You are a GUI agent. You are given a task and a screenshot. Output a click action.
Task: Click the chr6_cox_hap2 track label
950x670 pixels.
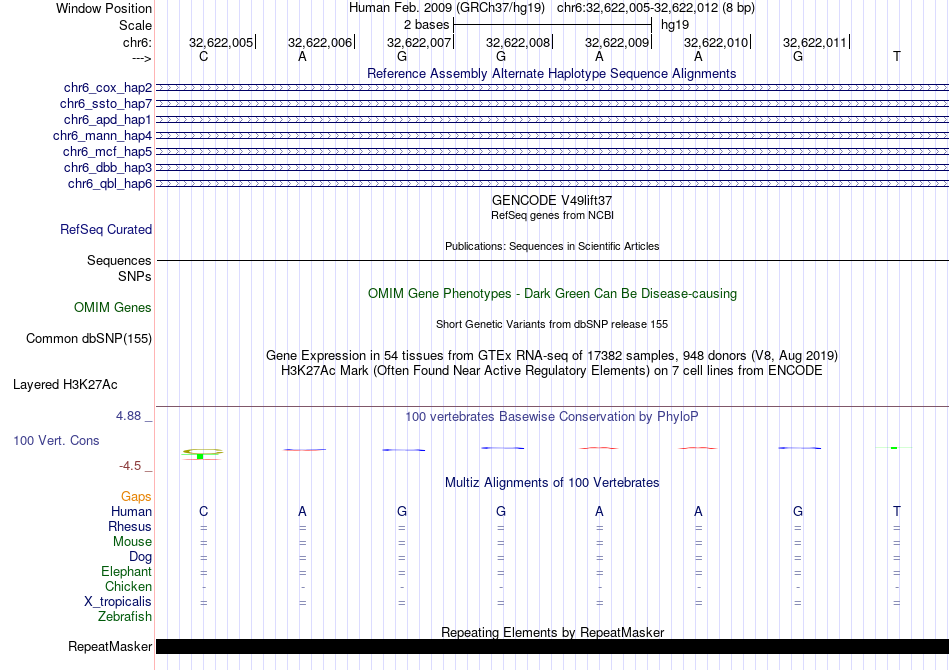[x=108, y=88]
